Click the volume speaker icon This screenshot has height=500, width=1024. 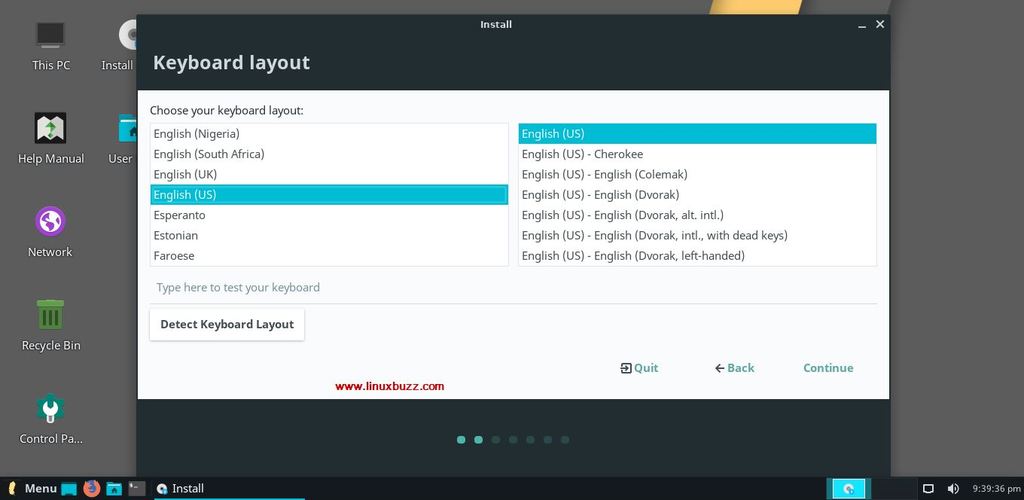click(953, 488)
